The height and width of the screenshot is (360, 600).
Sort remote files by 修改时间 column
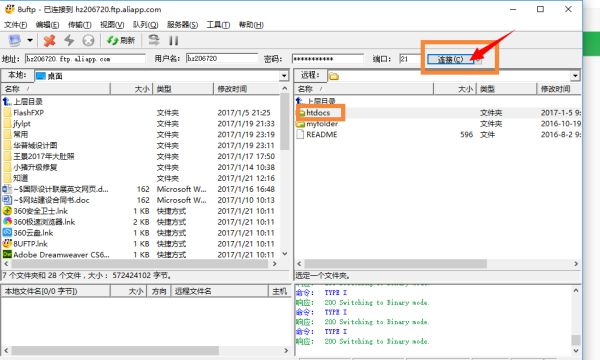coord(559,89)
